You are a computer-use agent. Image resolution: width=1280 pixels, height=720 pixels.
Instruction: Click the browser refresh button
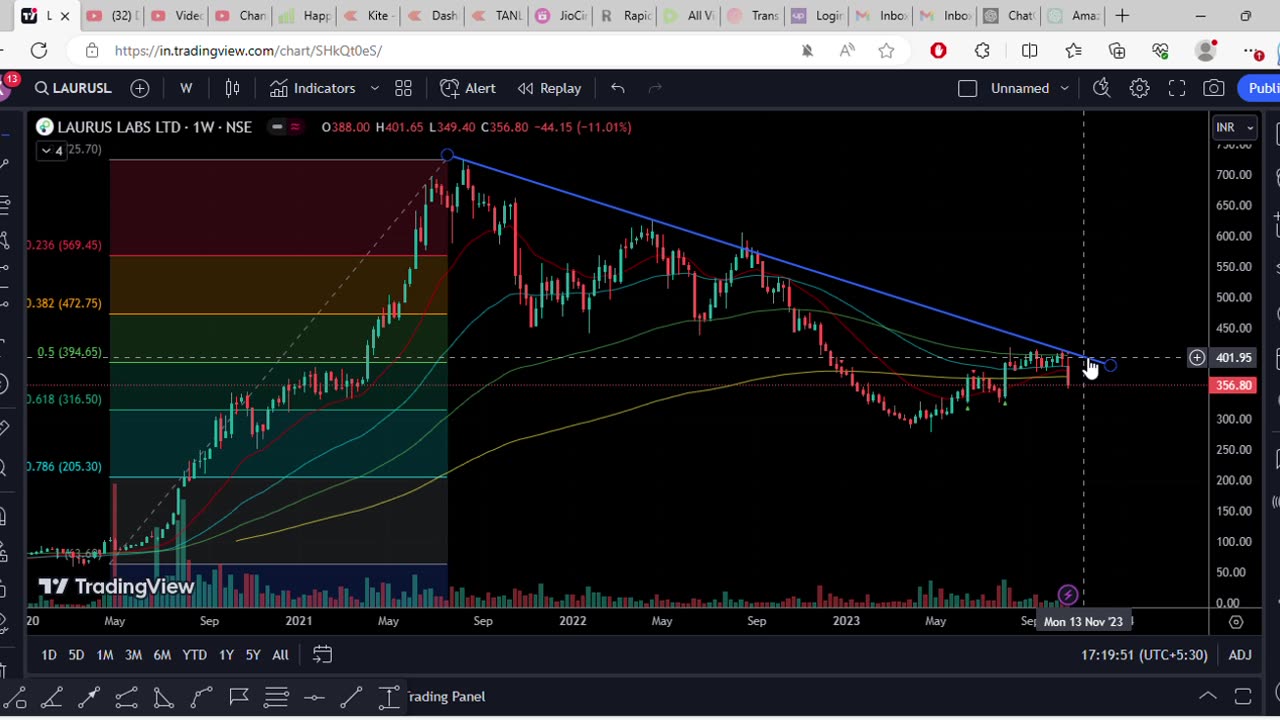tap(39, 50)
